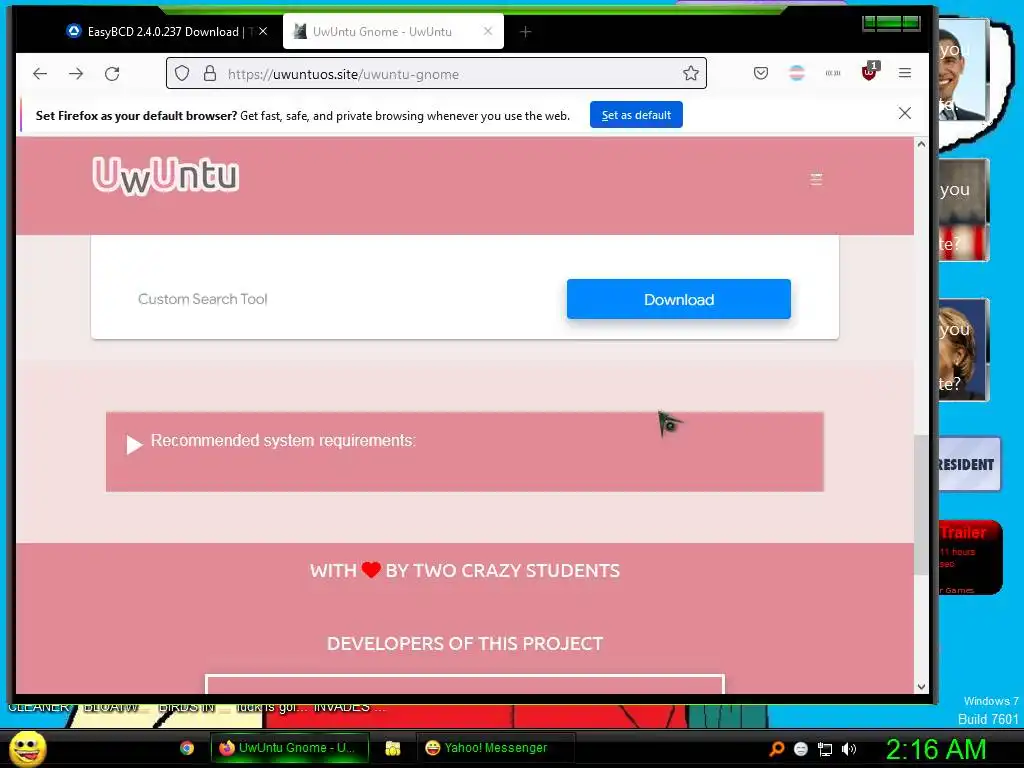Close the UwUntu Gnome tab
Screen dimensions: 1024x768
tap(488, 31)
